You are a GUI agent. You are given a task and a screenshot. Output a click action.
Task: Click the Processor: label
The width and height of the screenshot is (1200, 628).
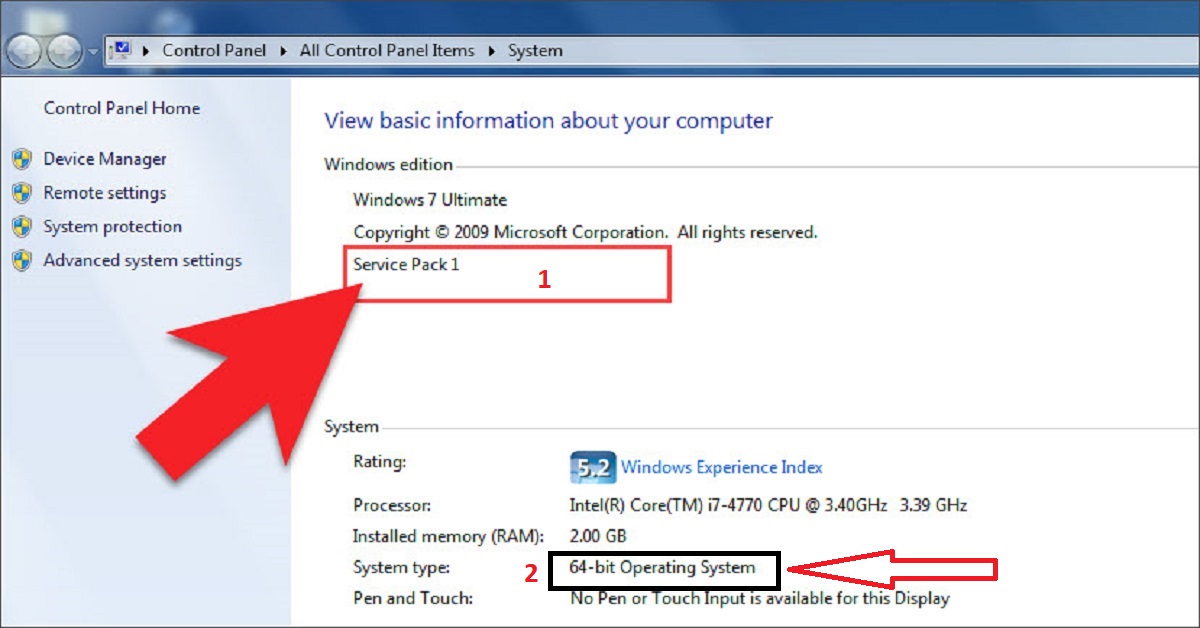tap(393, 505)
